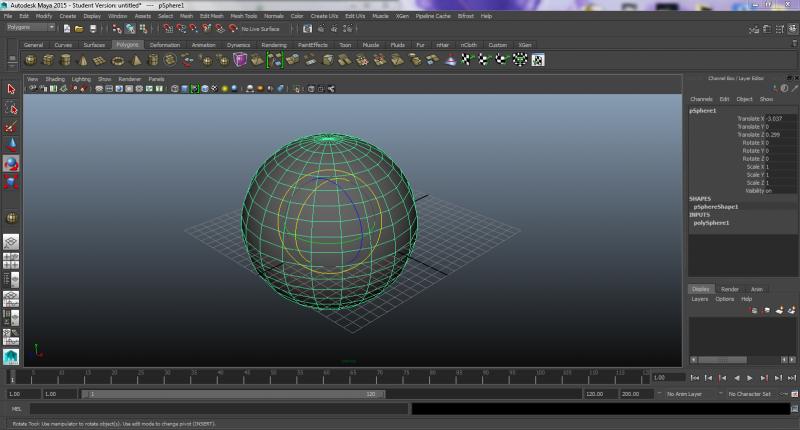Image resolution: width=800 pixels, height=430 pixels.
Task: Open the Shading menu in viewport panel
Action: coord(55,78)
